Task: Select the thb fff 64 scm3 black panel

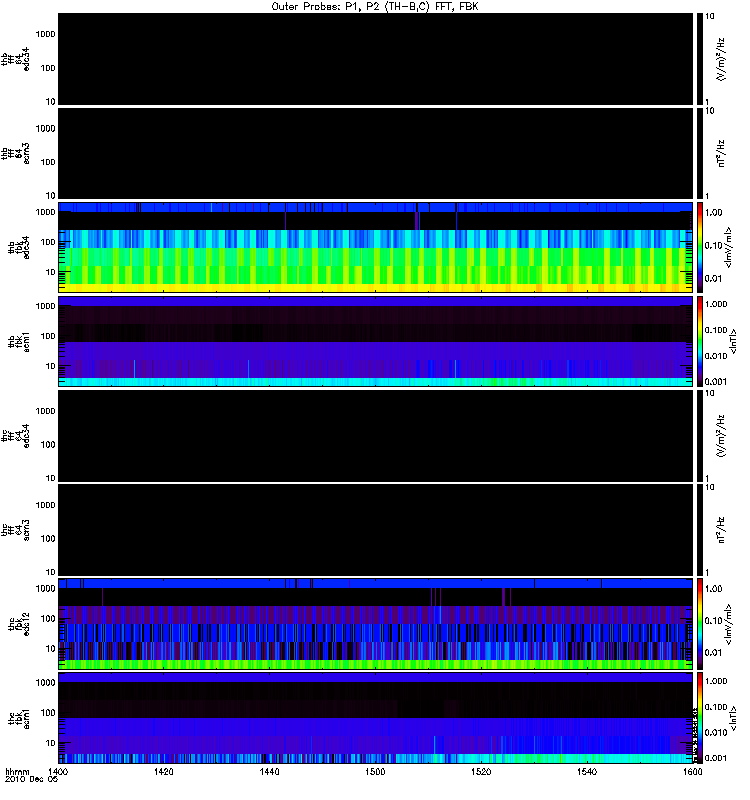Action: pos(375,153)
